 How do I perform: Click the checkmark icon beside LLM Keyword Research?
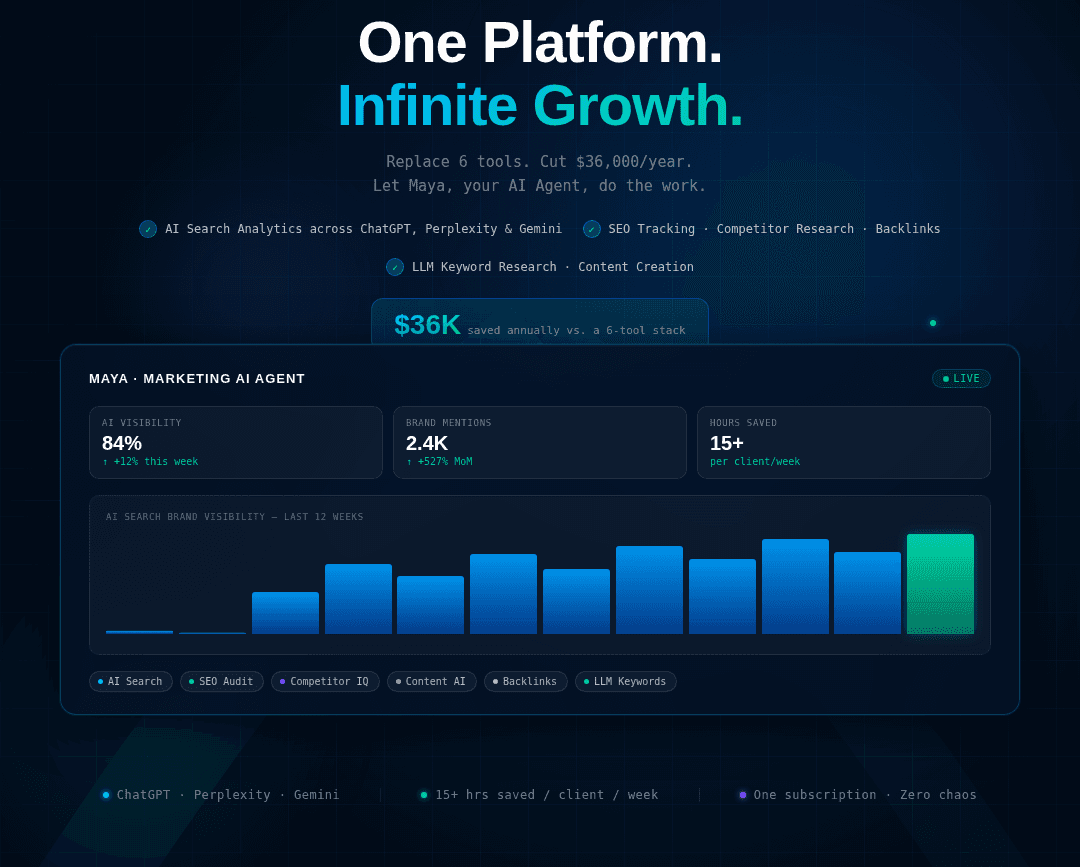point(395,267)
